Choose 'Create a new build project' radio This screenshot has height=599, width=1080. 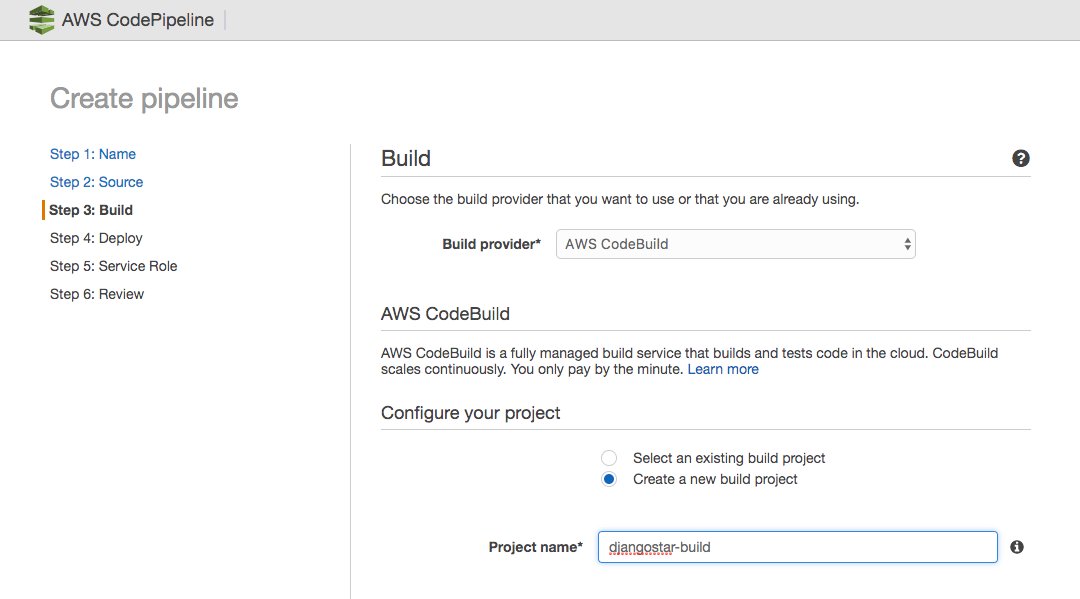coord(609,479)
